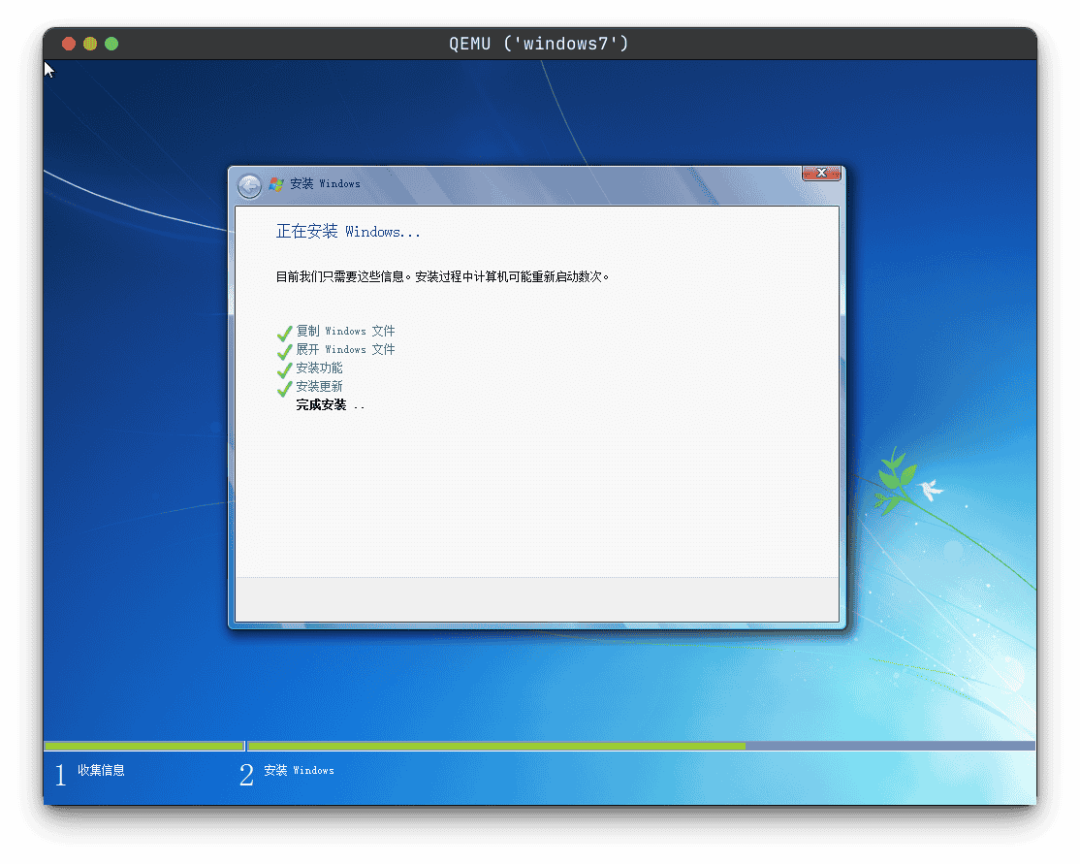1080x864 pixels.
Task: Close the Windows installer dialog
Action: pos(821,173)
